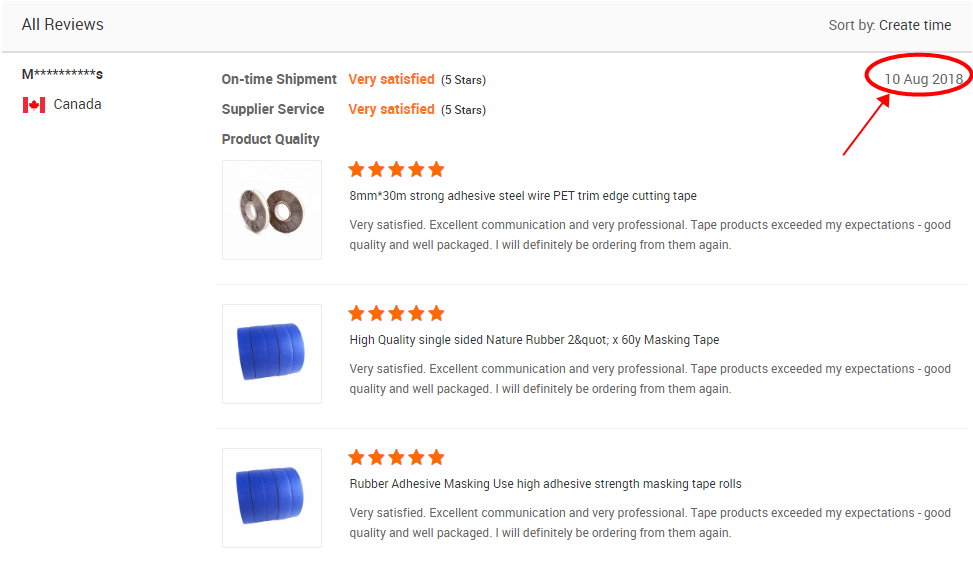Open the third blue masking tape thumbnail
973x581 pixels.
[272, 498]
